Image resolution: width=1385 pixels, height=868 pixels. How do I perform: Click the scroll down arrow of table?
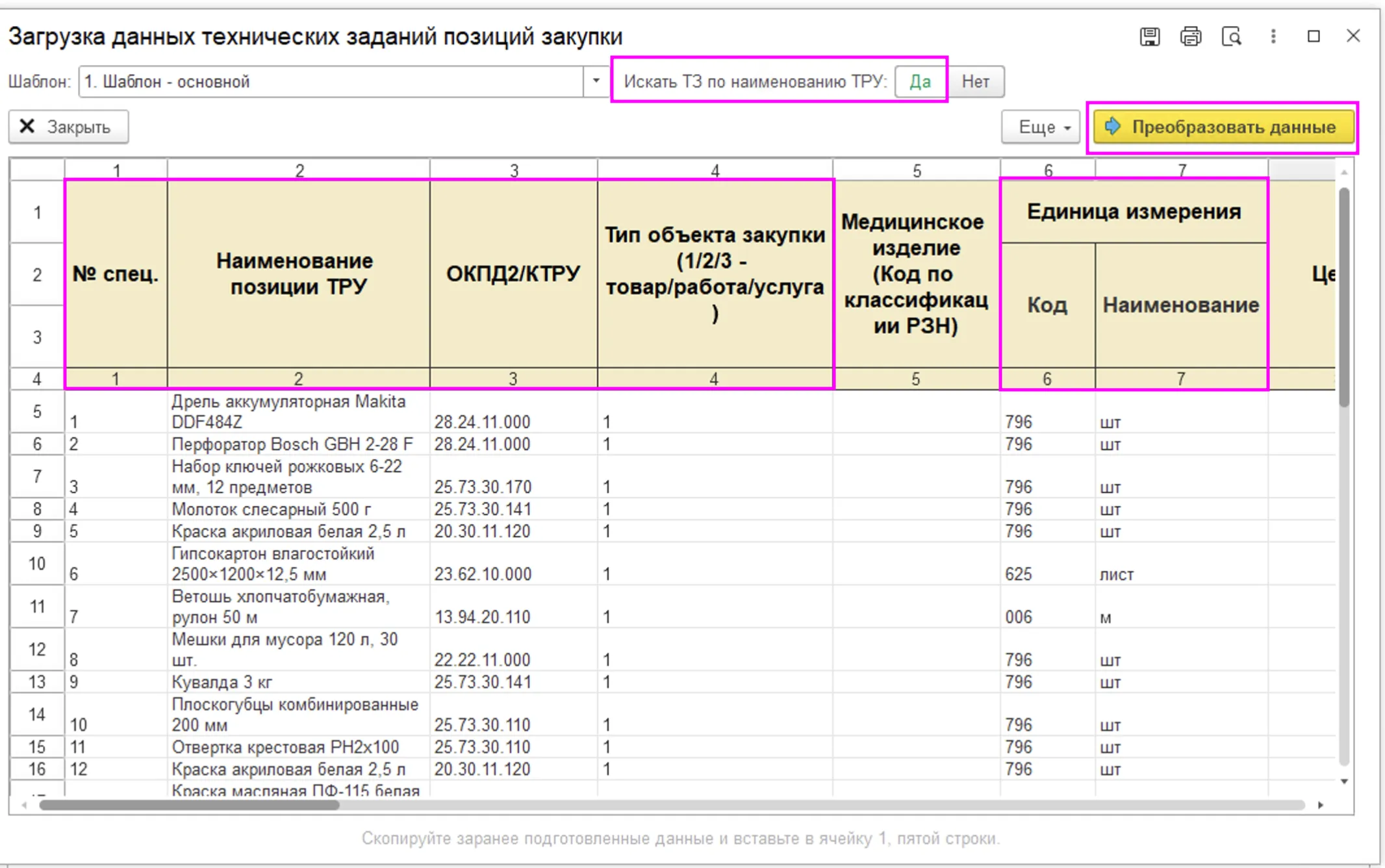[x=1344, y=782]
